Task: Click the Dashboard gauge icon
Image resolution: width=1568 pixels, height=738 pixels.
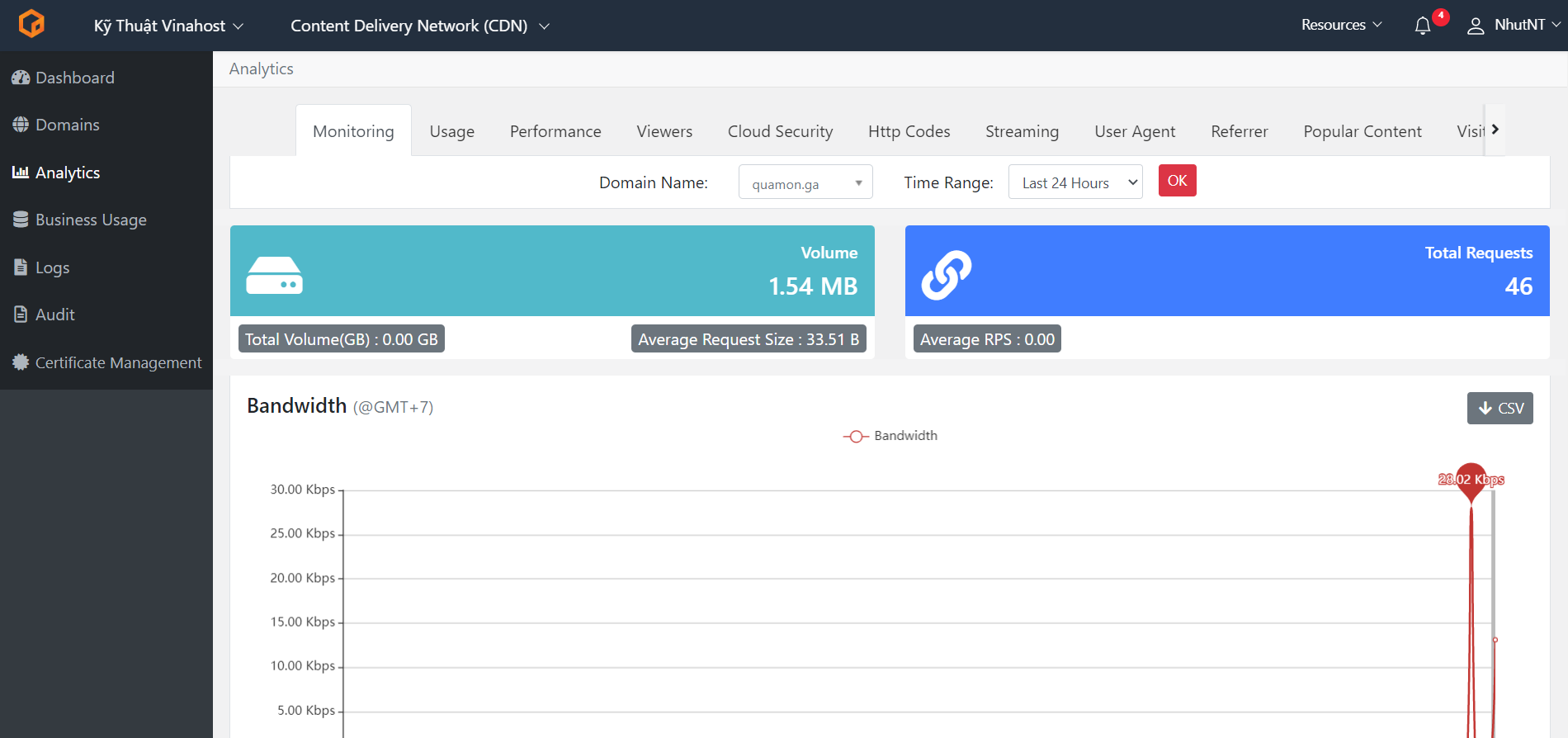Action: click(21, 78)
